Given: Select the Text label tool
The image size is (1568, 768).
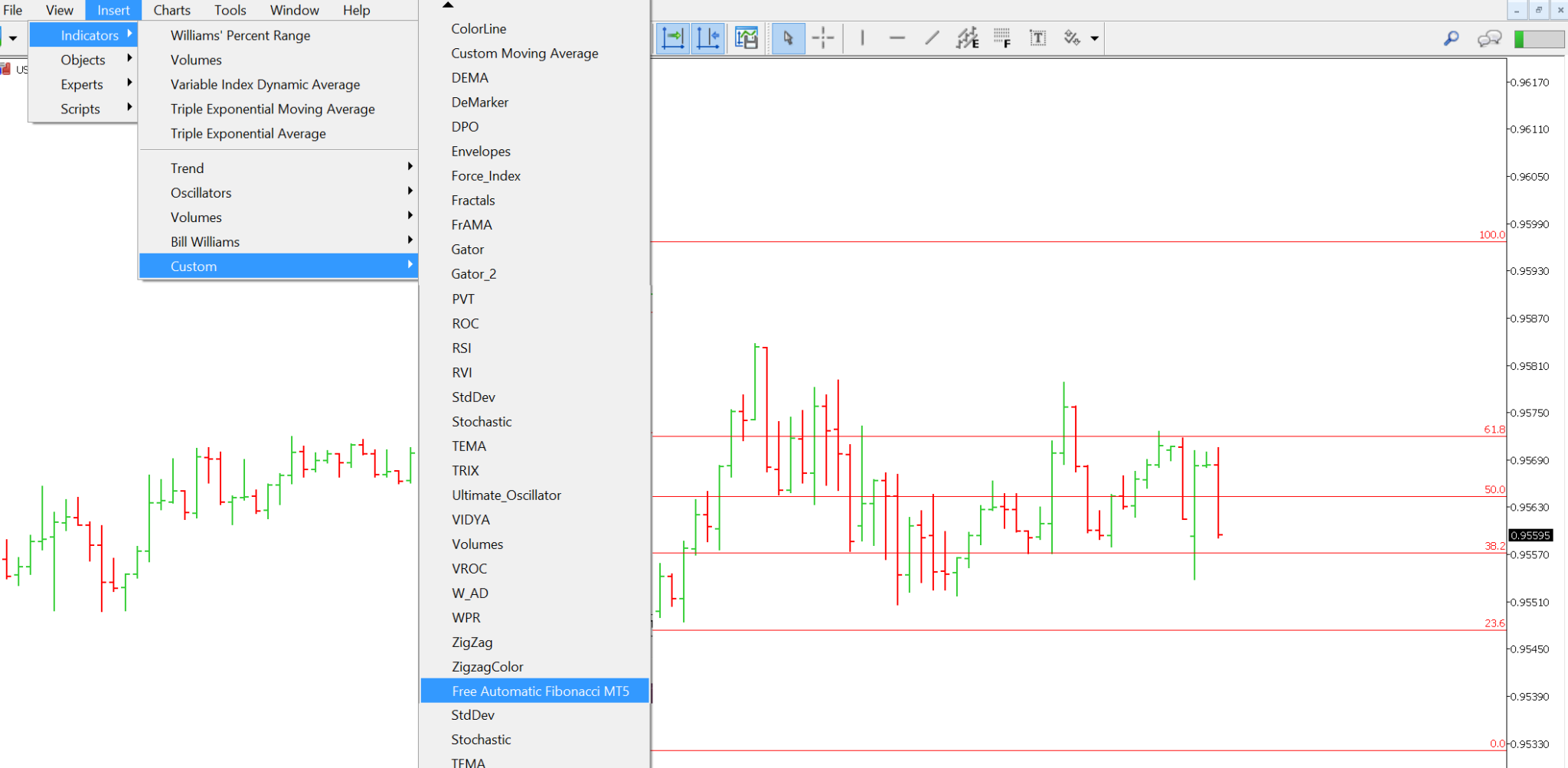Looking at the screenshot, I should (1038, 37).
